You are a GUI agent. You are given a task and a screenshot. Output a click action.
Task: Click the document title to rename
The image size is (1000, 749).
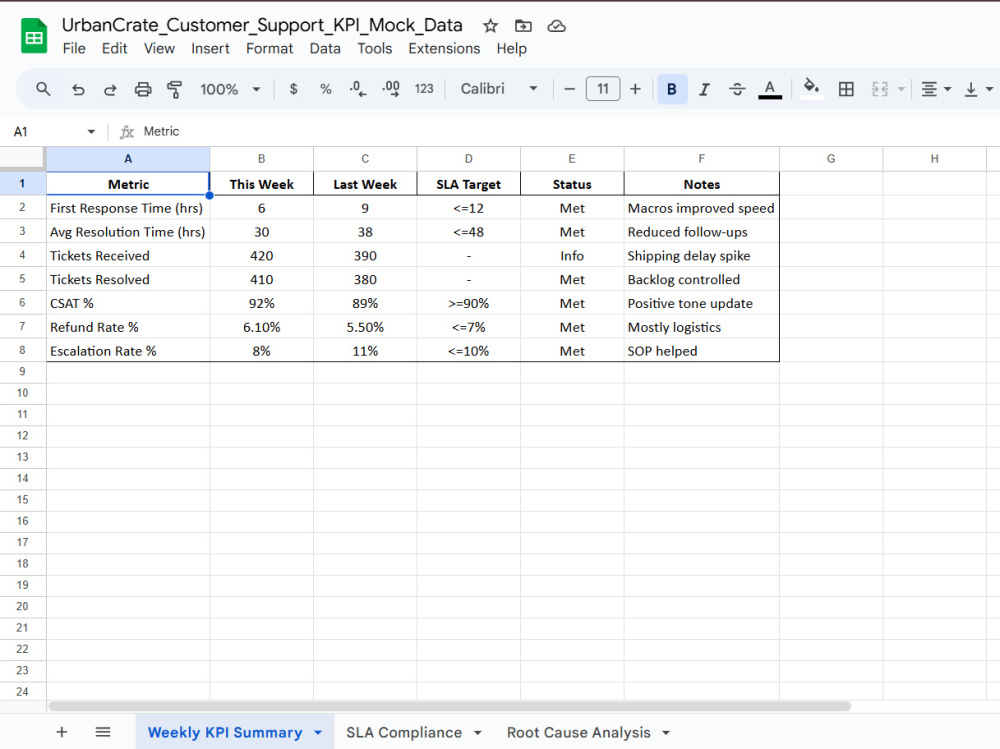[262, 25]
